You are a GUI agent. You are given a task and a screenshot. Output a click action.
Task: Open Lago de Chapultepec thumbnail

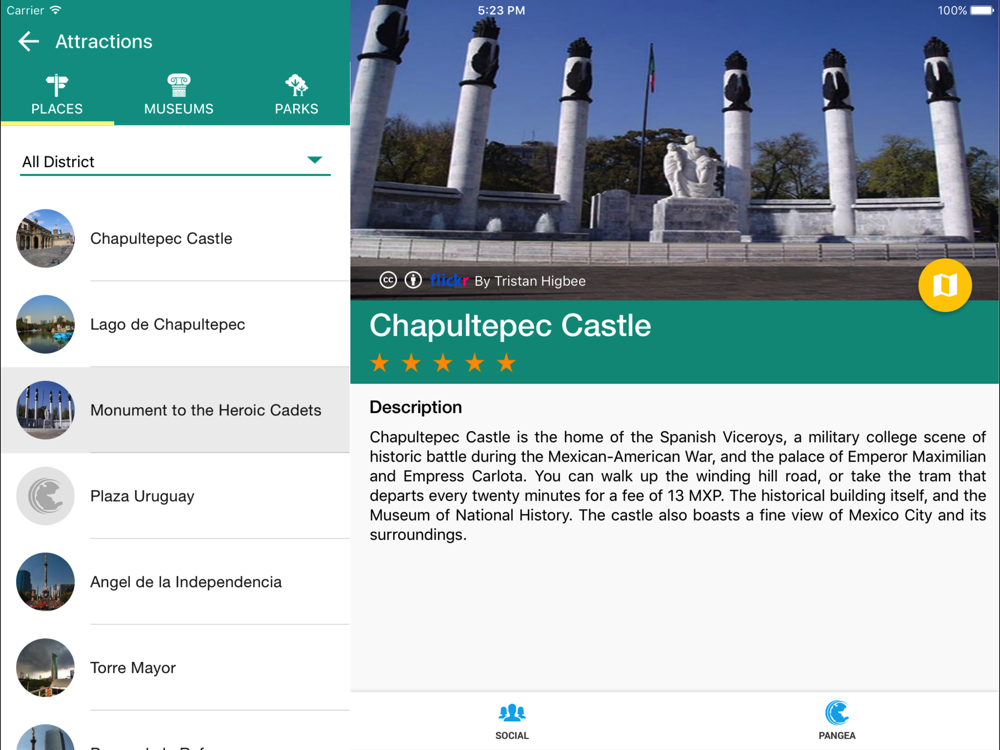point(45,325)
